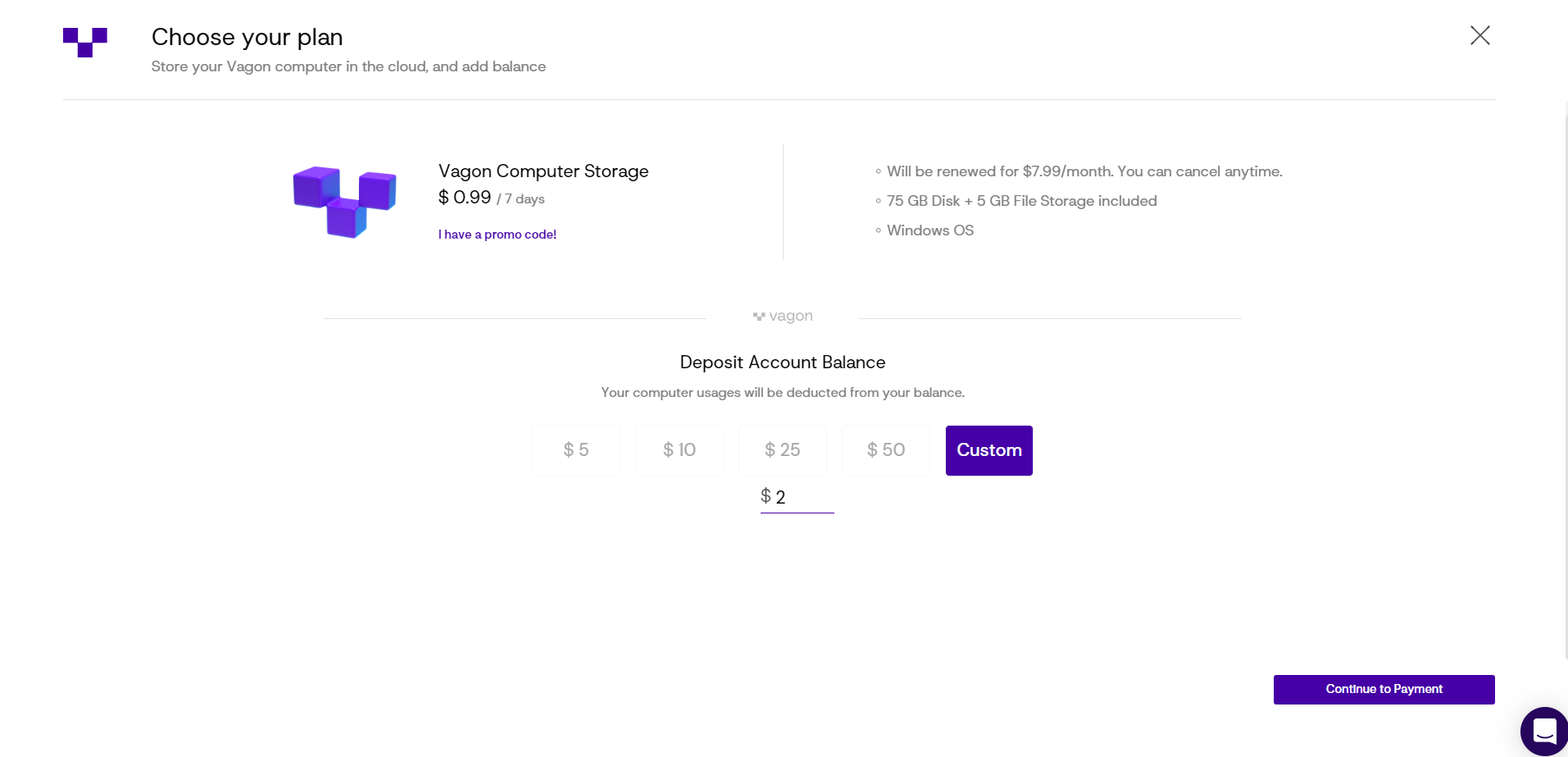This screenshot has height=757, width=1568.
Task: Open the chat support bubble icon
Action: click(1544, 731)
